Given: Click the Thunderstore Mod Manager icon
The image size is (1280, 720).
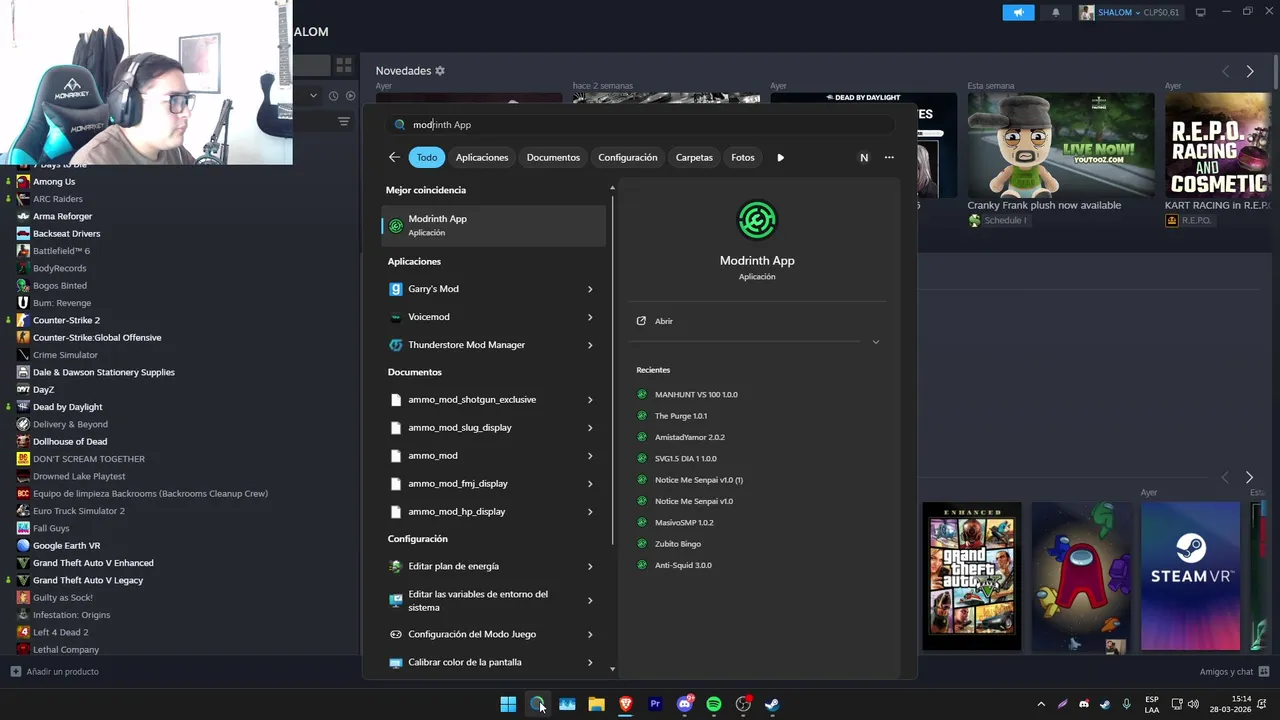Looking at the screenshot, I should [396, 345].
